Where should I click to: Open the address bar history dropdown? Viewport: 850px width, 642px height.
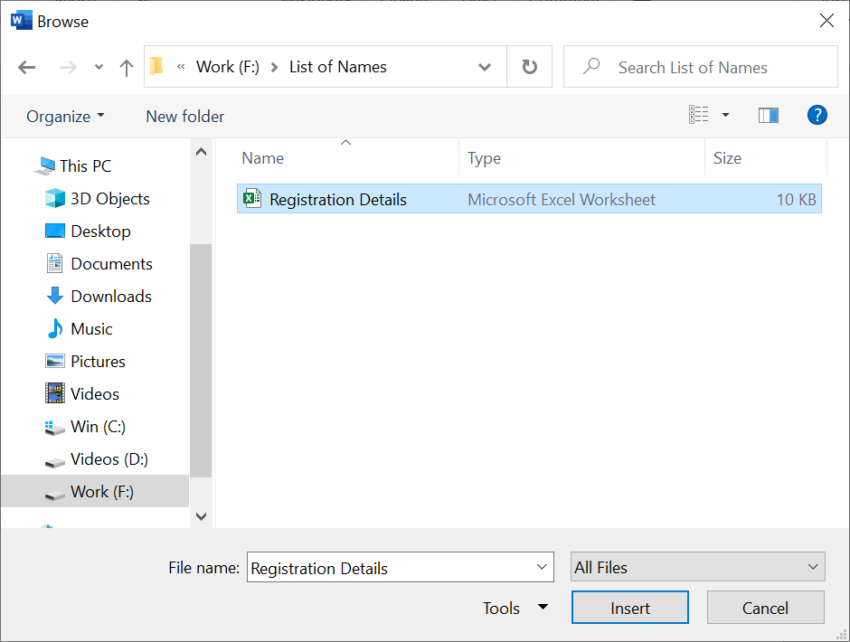[x=485, y=67]
